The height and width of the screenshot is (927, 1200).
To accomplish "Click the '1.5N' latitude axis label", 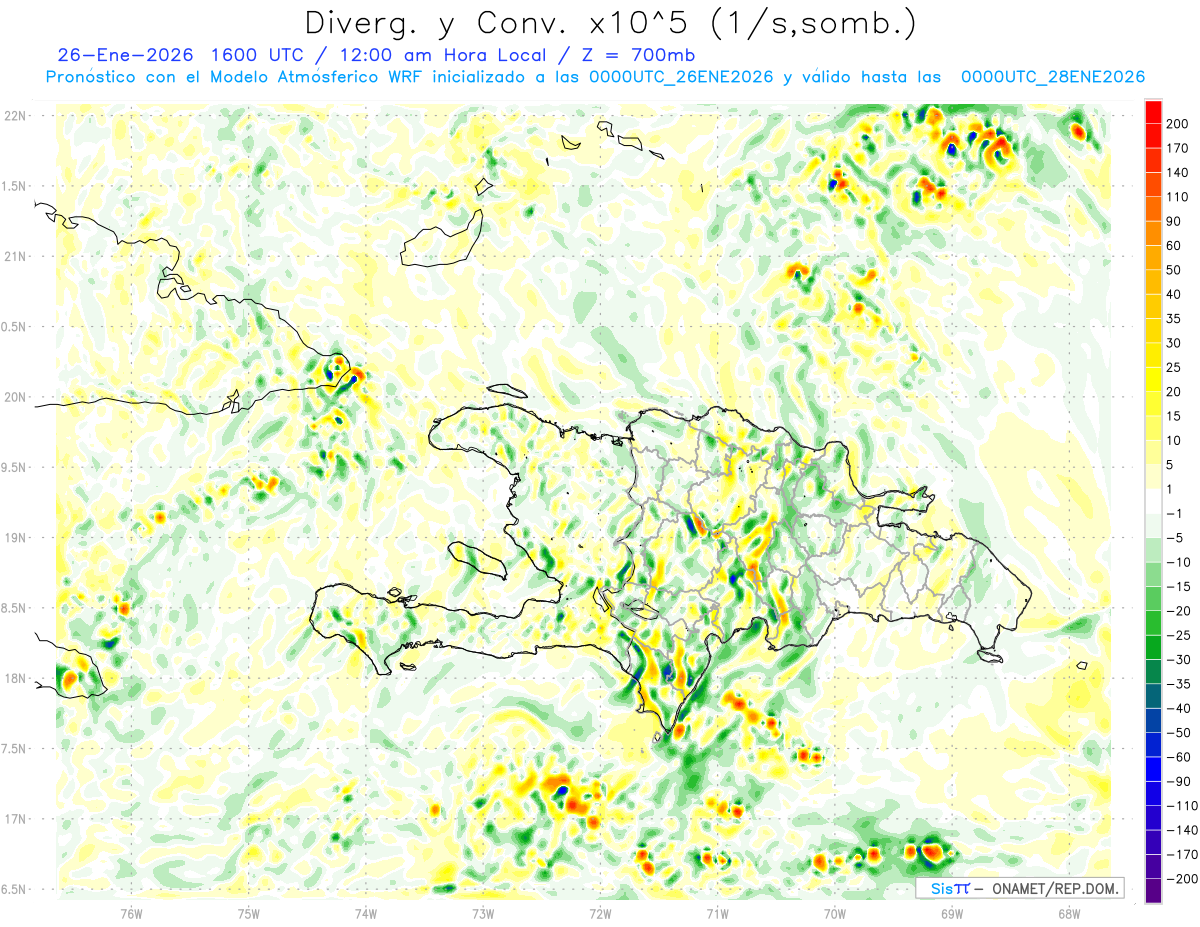I will [15, 186].
